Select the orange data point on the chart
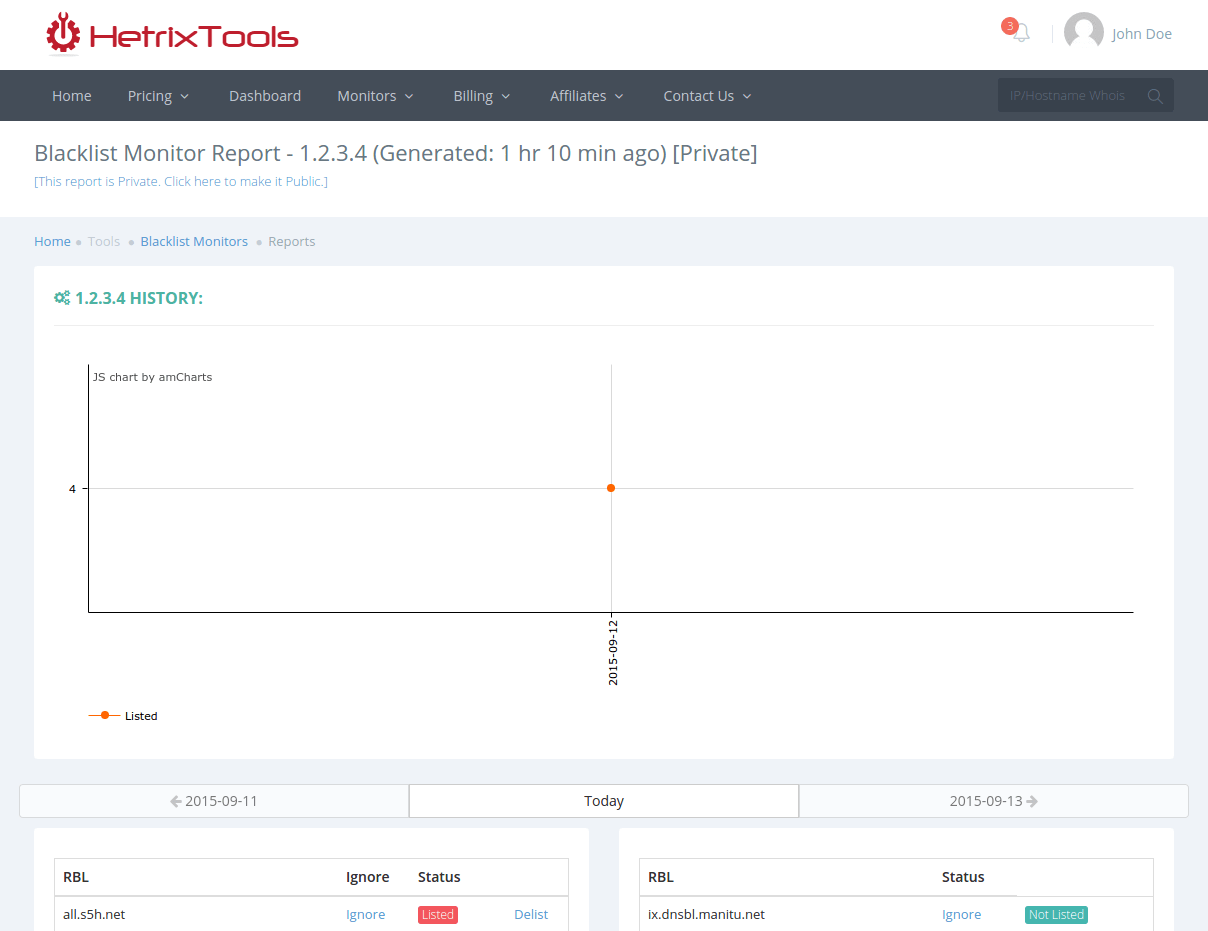 [x=610, y=488]
